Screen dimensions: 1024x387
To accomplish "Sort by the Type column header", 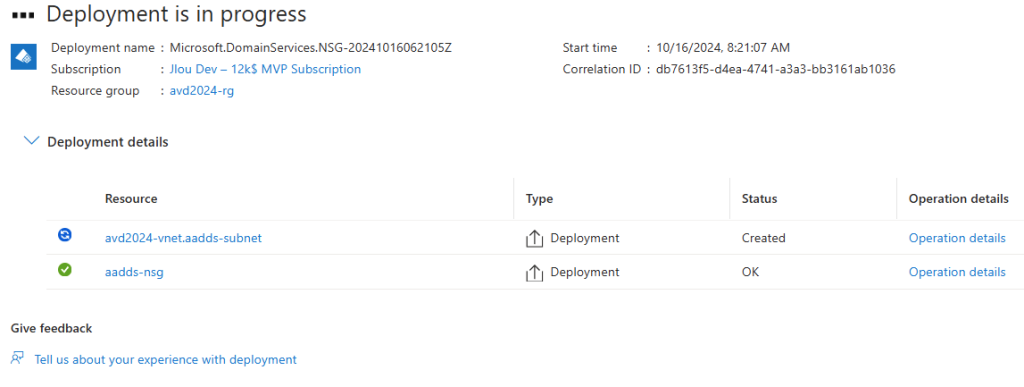I will 539,199.
